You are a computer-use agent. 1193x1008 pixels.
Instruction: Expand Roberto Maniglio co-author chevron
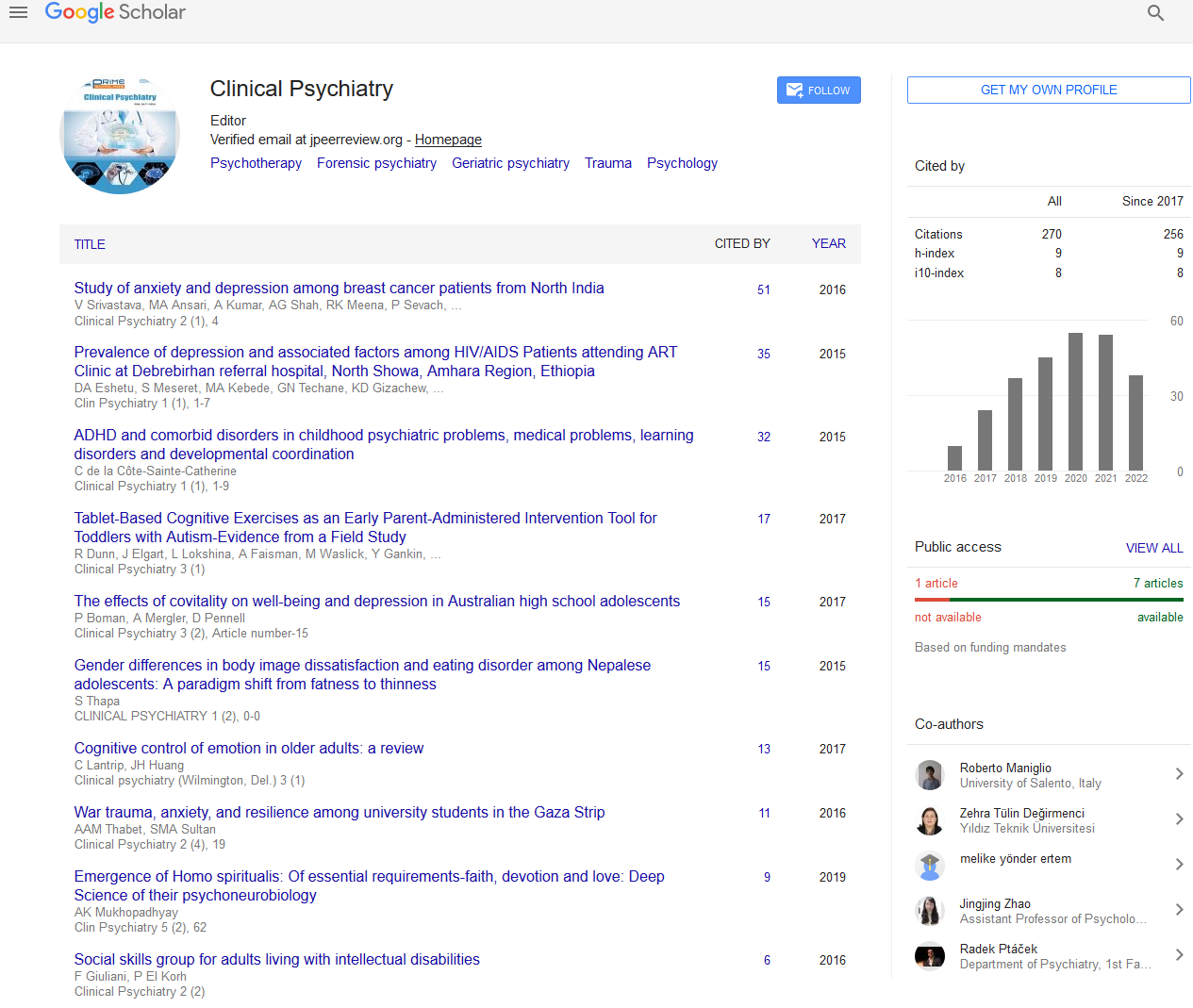click(1179, 774)
